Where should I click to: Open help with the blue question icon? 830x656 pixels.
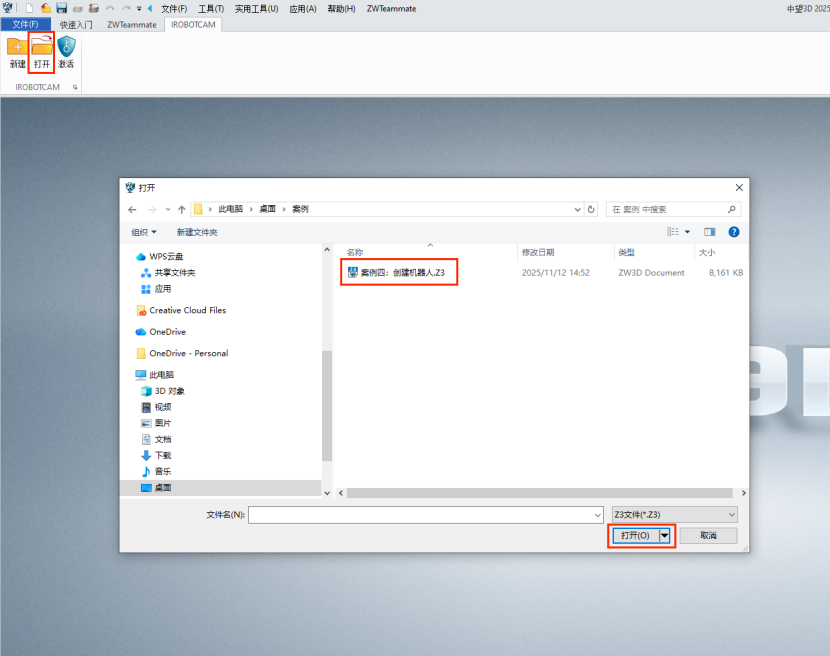point(734,232)
